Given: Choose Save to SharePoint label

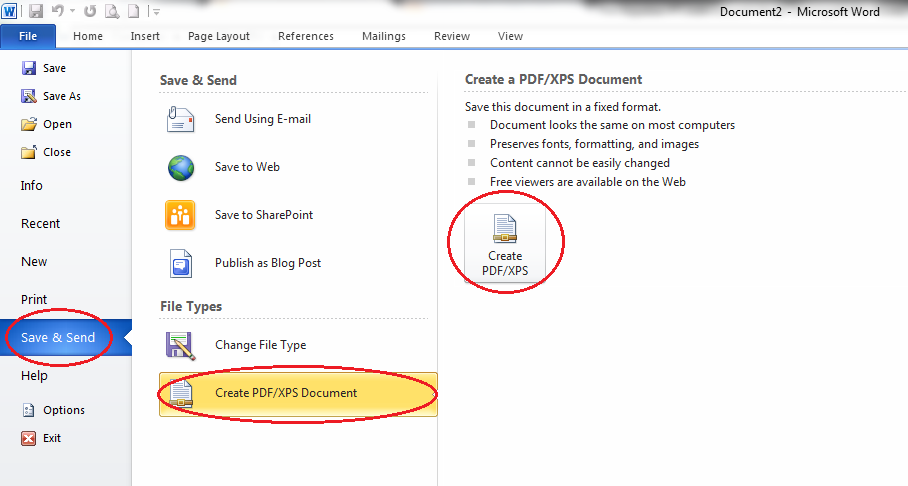Looking at the screenshot, I should 264,215.
